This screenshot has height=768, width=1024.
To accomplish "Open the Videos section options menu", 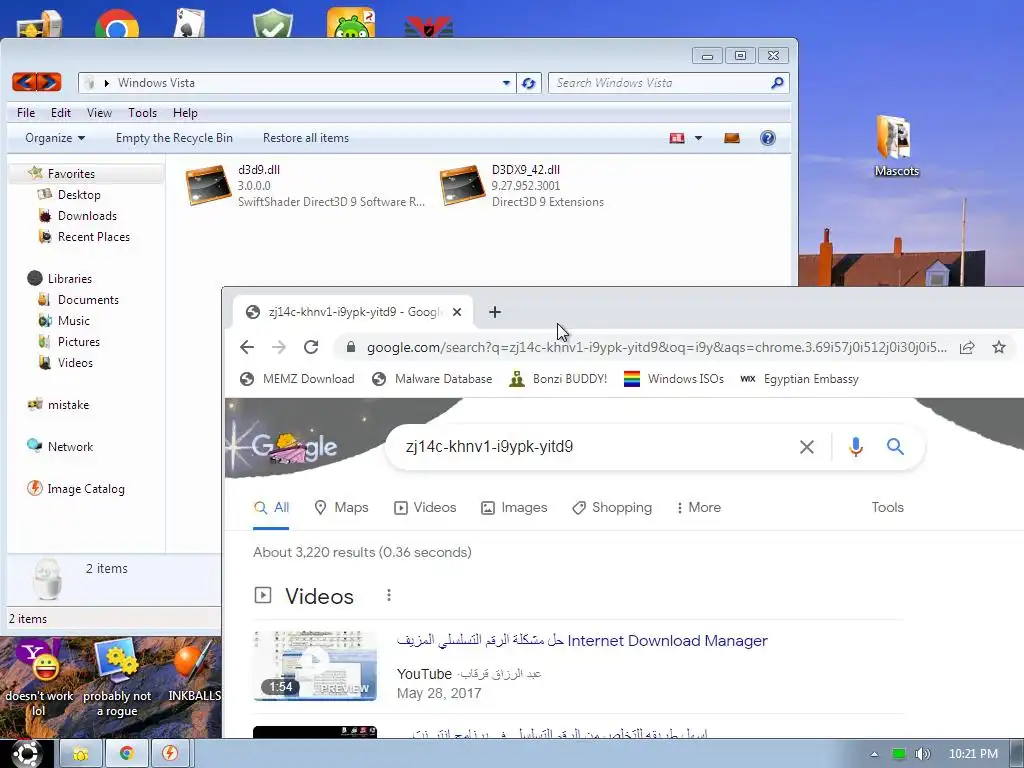I will pyautogui.click(x=389, y=595).
